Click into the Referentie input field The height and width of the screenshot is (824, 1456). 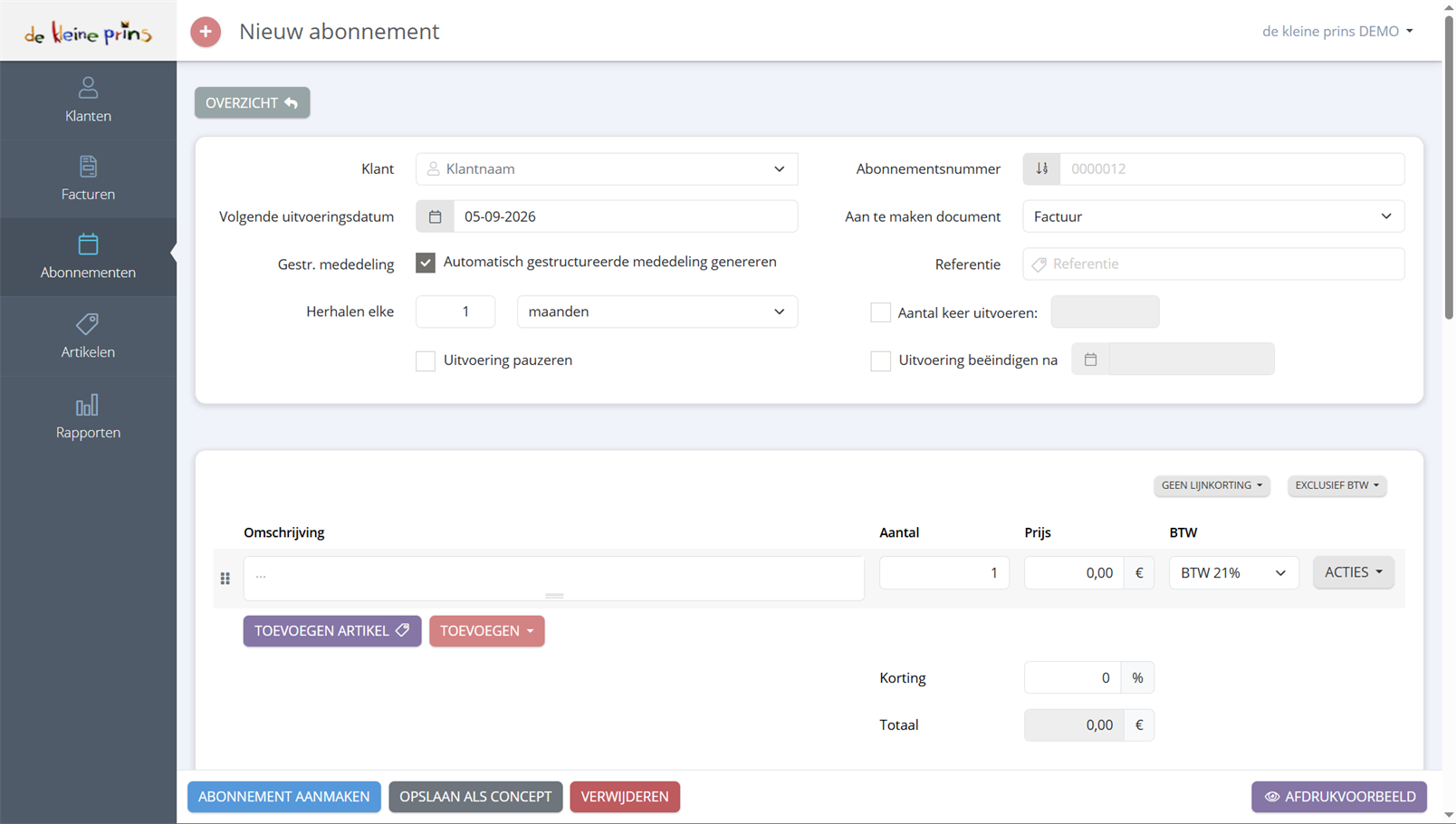click(x=1213, y=264)
